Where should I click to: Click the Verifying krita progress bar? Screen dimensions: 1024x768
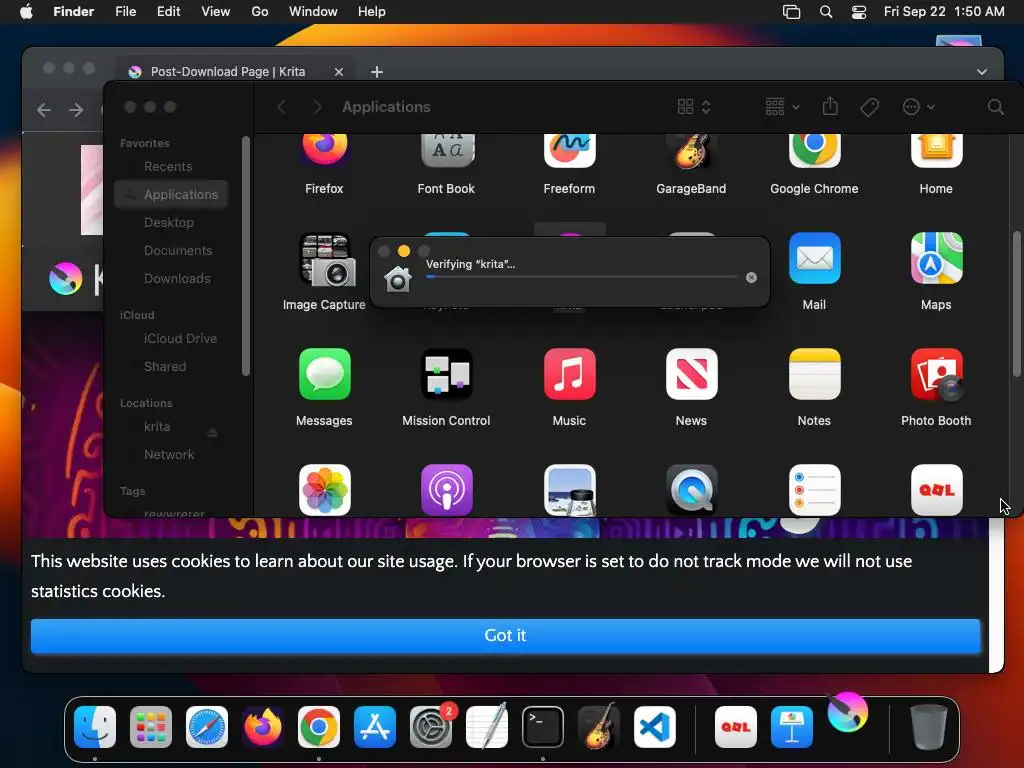click(582, 277)
